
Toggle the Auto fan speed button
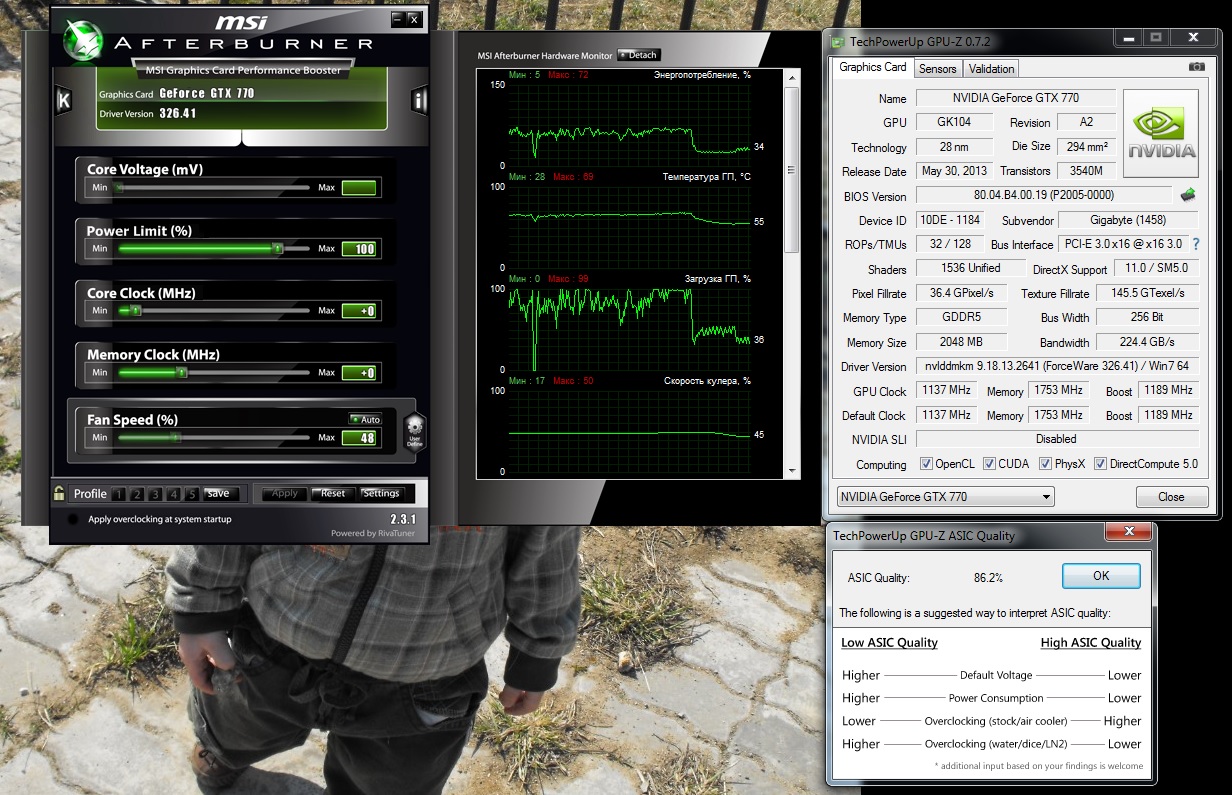click(365, 420)
